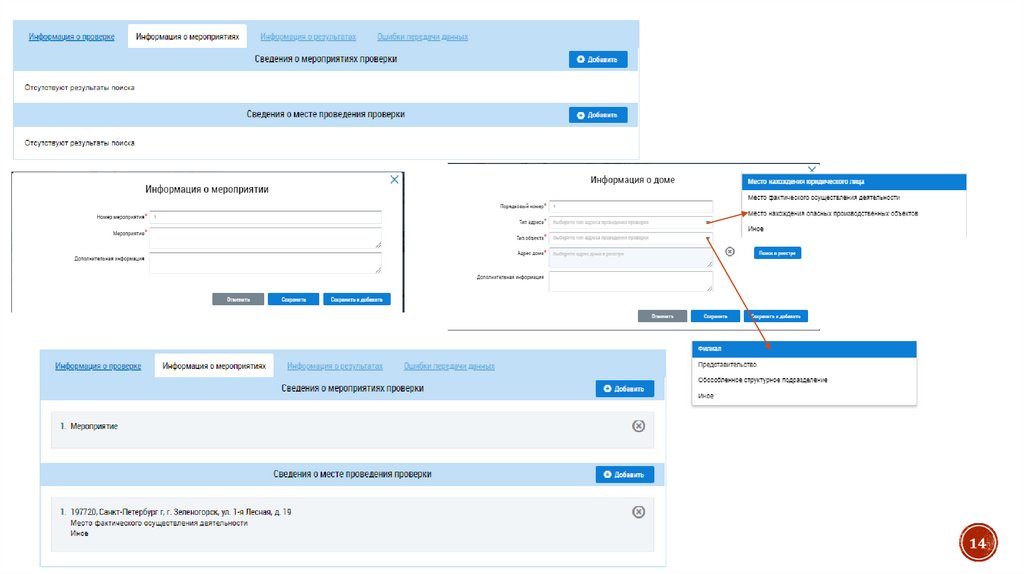
Task: Click «Отменить» in the house info dialog
Action: coord(662,316)
